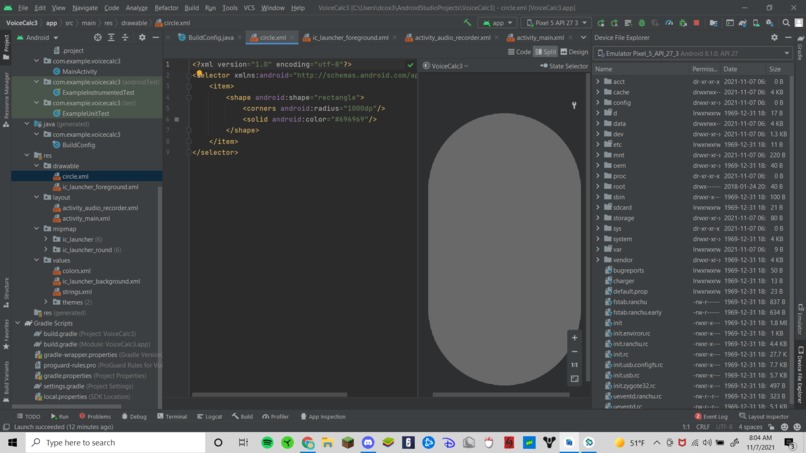Screen dimensions: 806x453
Task: Click the Make Project hammer icon
Action: [x=467, y=23]
